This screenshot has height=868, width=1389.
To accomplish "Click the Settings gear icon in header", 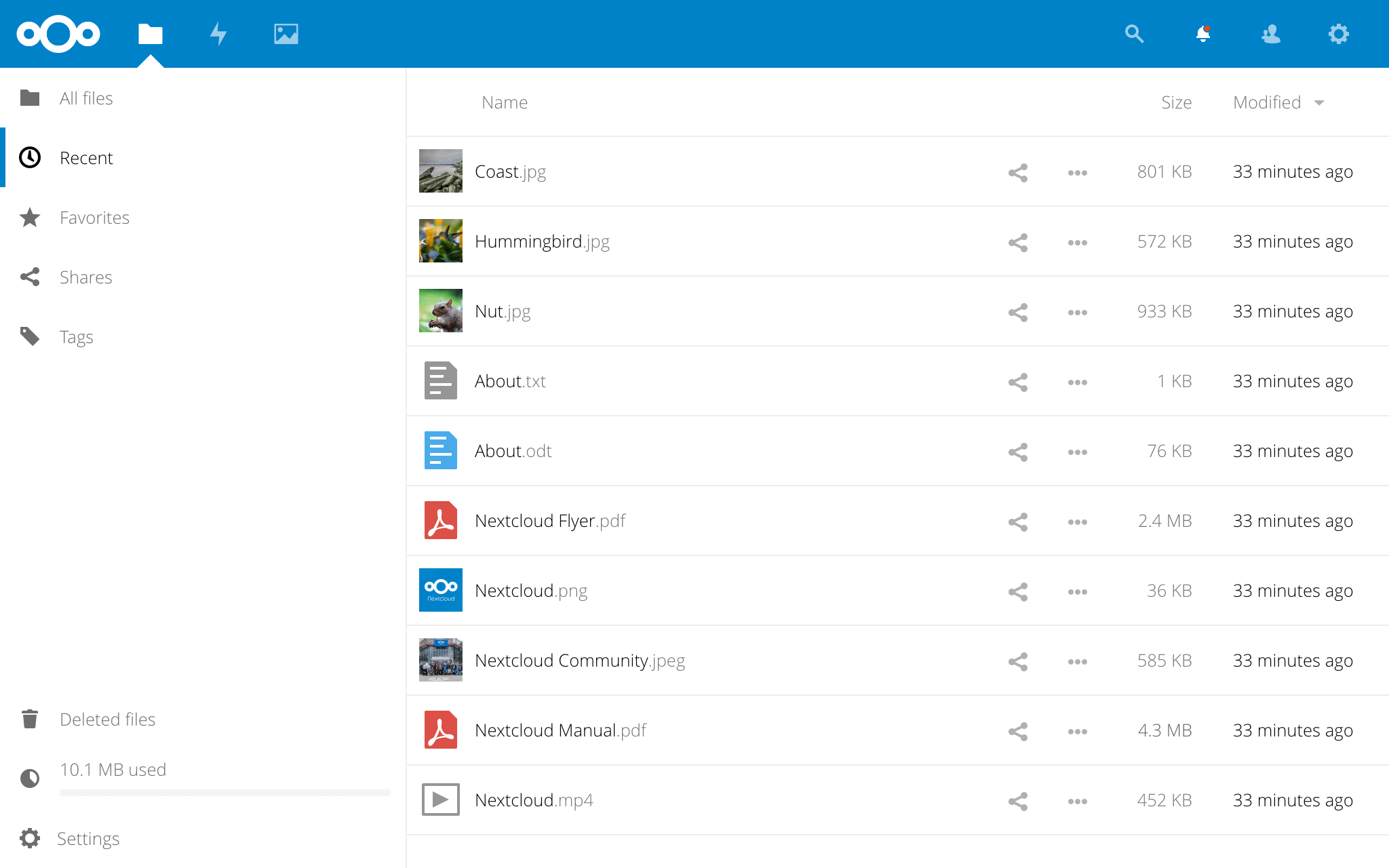I will pyautogui.click(x=1338, y=33).
